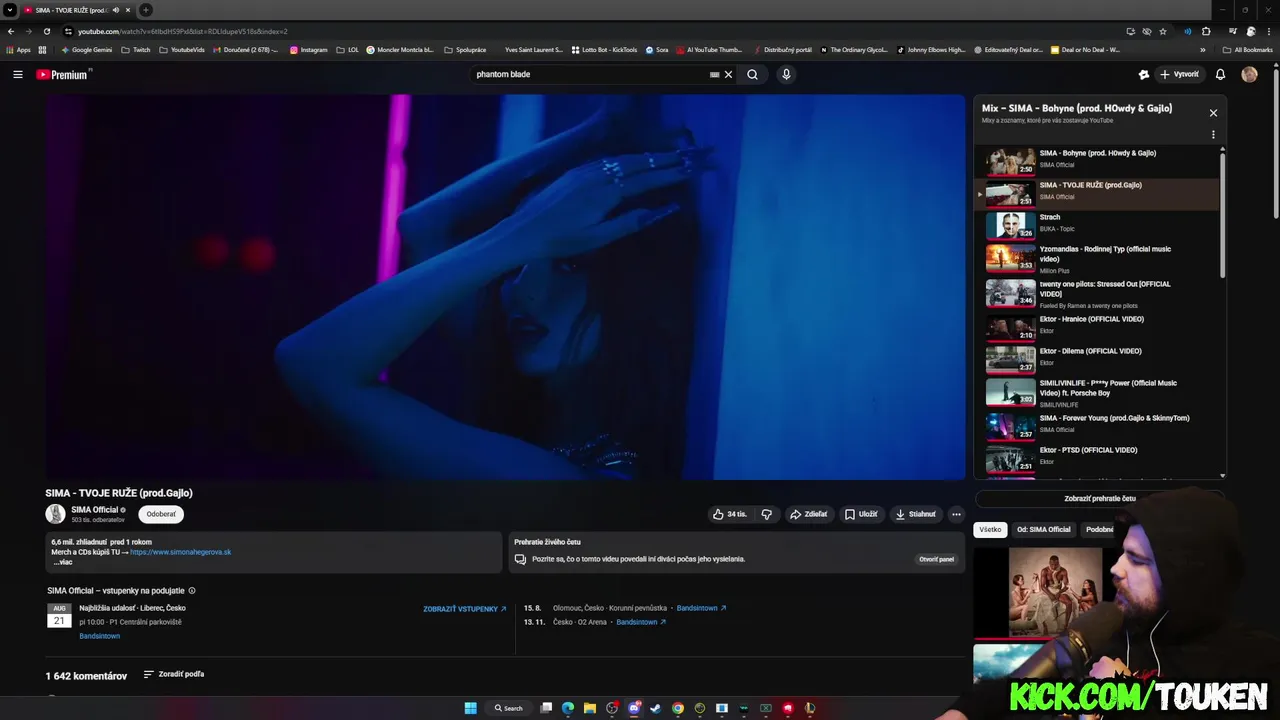Open the simonahegerova.sk merch link
Viewport: 1280px width, 720px height.
pyautogui.click(x=180, y=552)
